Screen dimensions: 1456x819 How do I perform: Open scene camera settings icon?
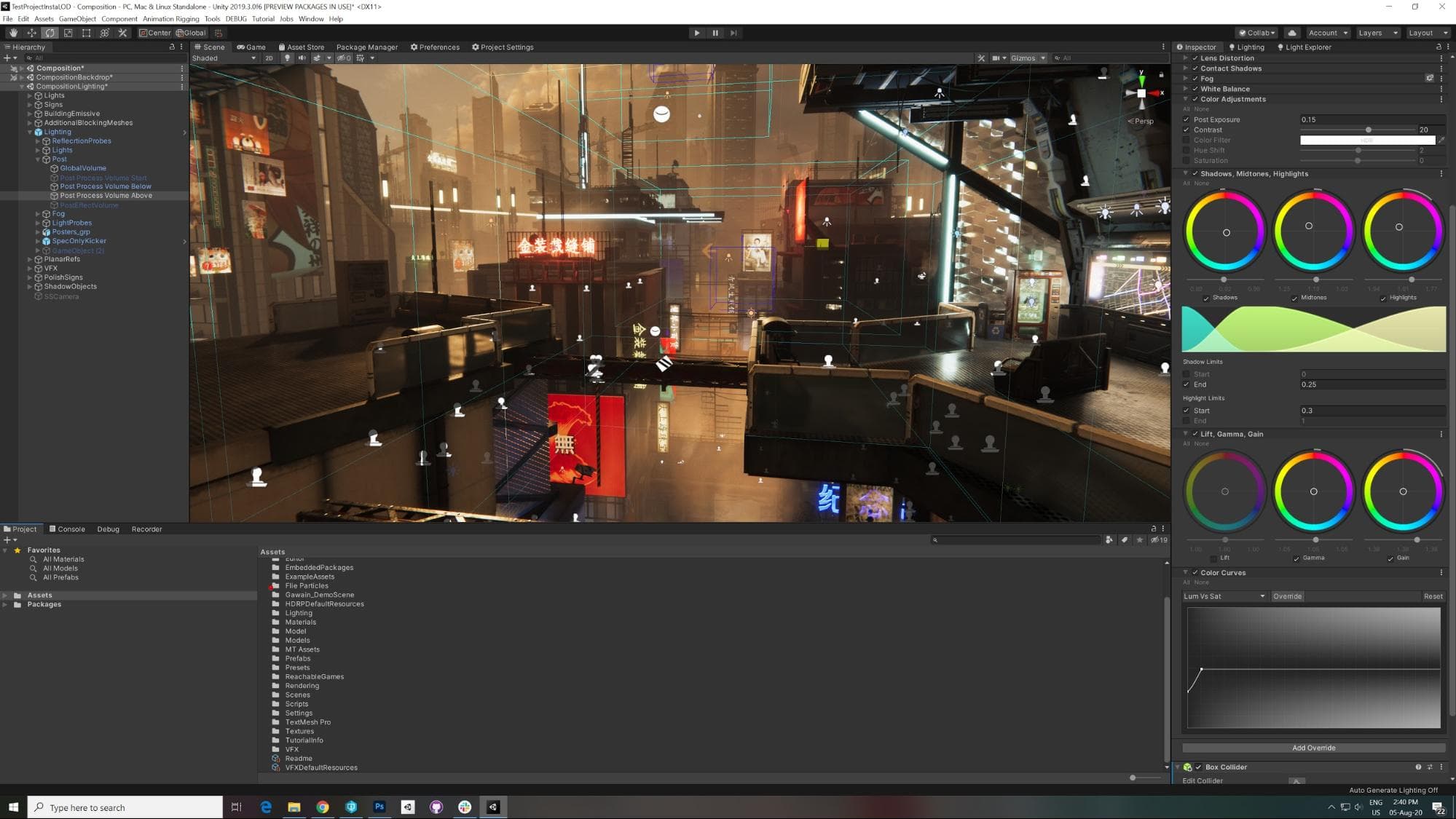pos(996,58)
